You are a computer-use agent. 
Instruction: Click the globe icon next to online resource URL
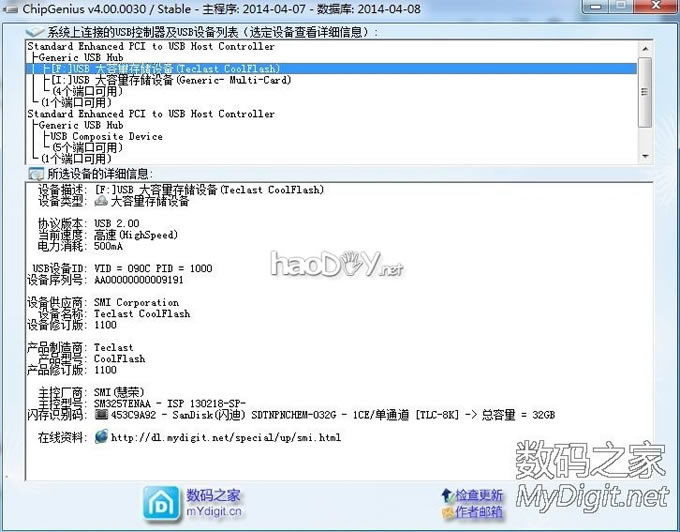(x=101, y=437)
